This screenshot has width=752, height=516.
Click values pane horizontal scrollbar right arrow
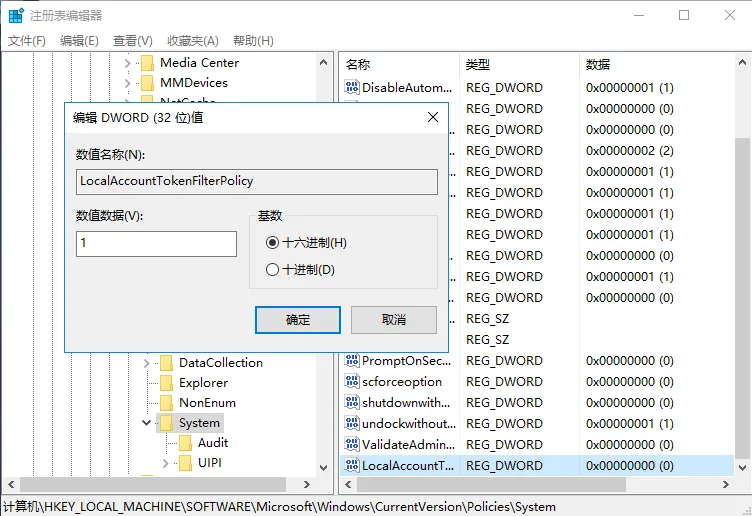(x=726, y=484)
